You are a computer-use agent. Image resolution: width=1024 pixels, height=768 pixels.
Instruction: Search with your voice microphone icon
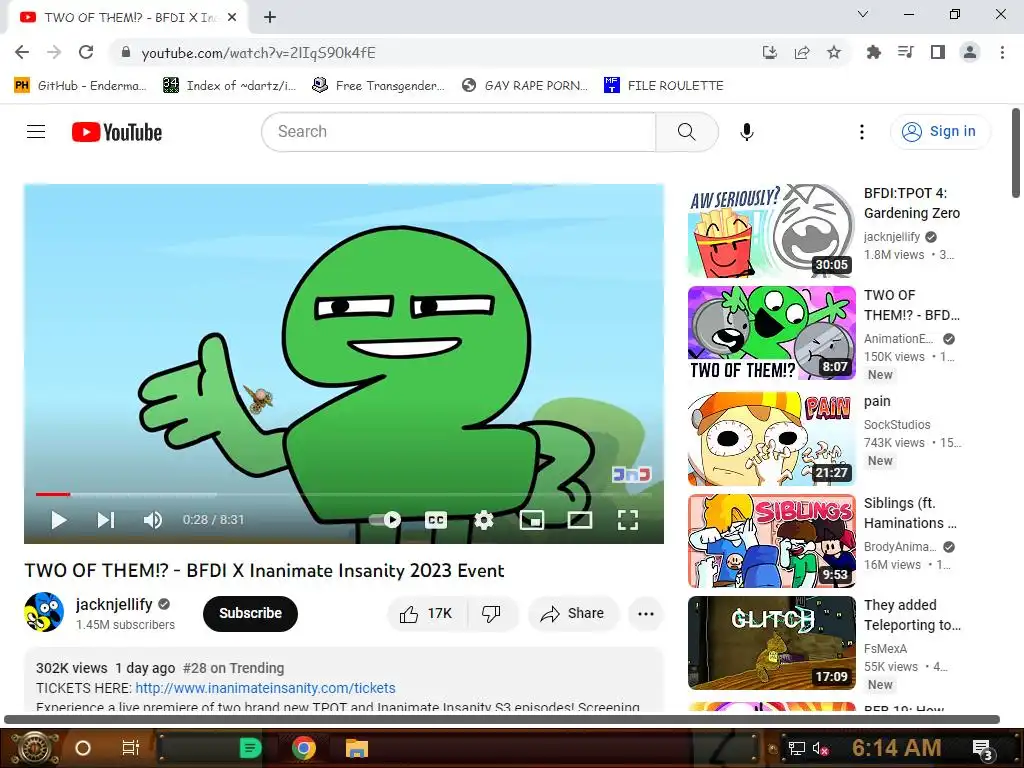tap(746, 132)
